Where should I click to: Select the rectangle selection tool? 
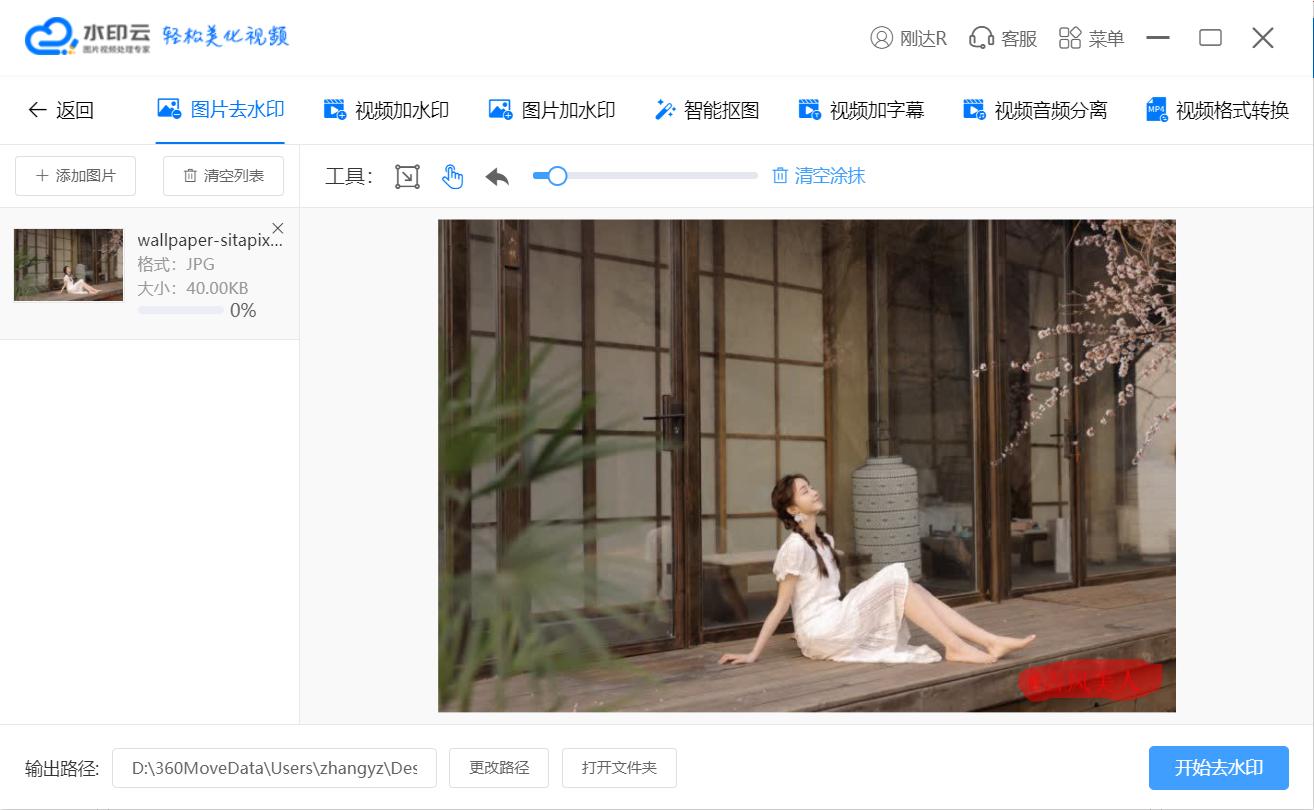[407, 175]
